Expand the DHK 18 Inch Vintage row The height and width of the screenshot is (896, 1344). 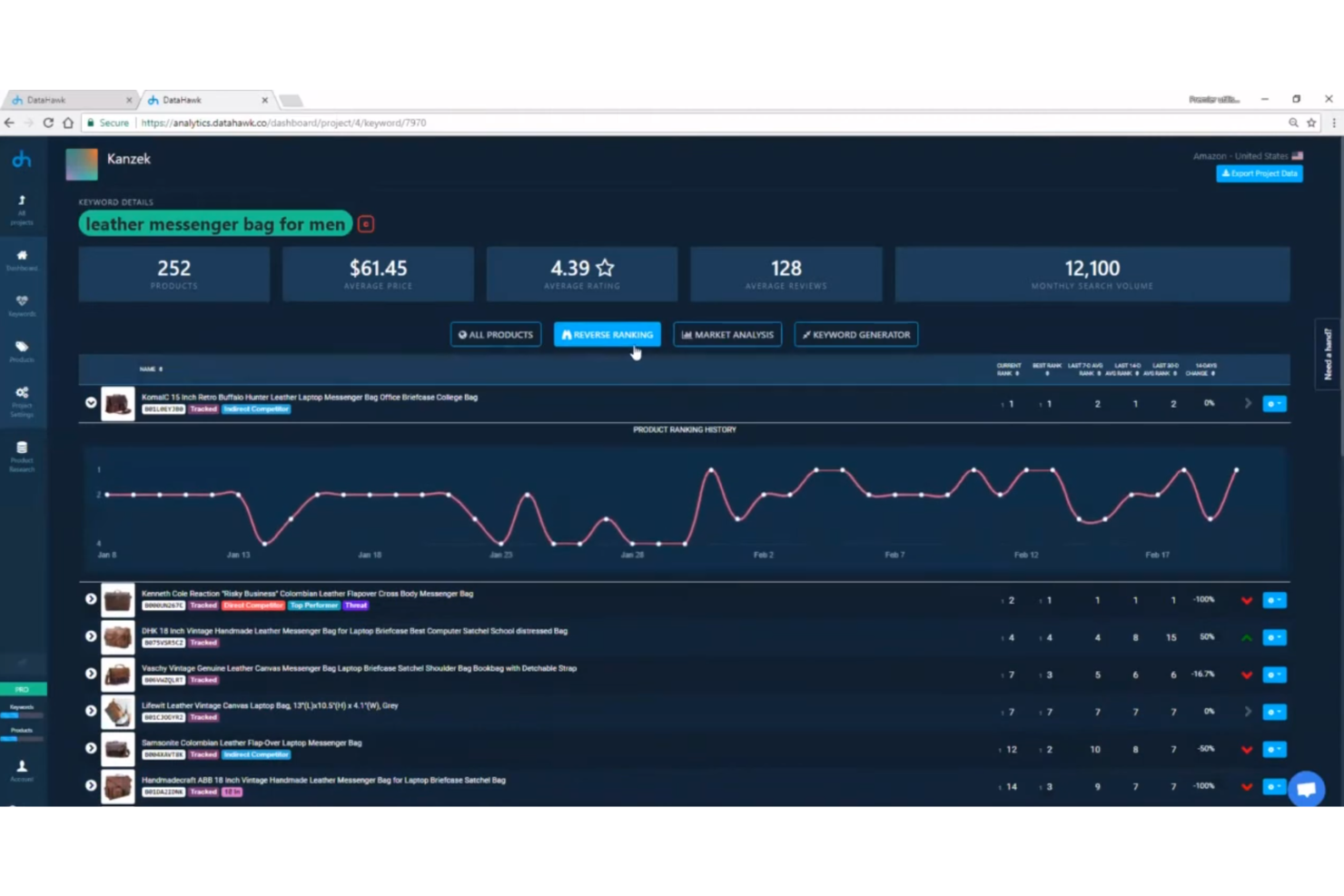[91, 636]
